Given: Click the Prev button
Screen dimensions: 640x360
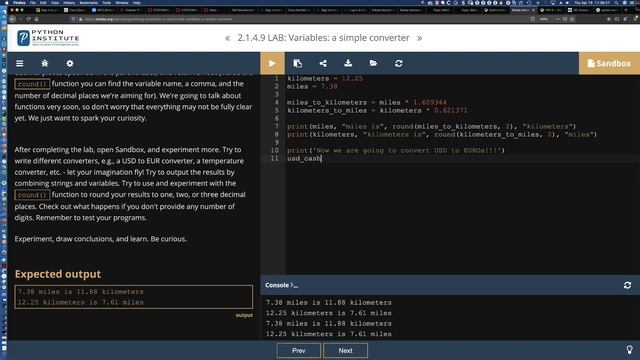Looking at the screenshot, I should coord(298,351).
